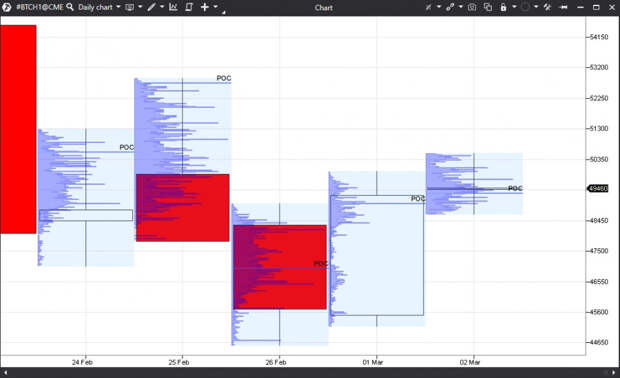This screenshot has height=378, width=620.
Task: Select the red 26 Feb candle body
Action: click(280, 267)
